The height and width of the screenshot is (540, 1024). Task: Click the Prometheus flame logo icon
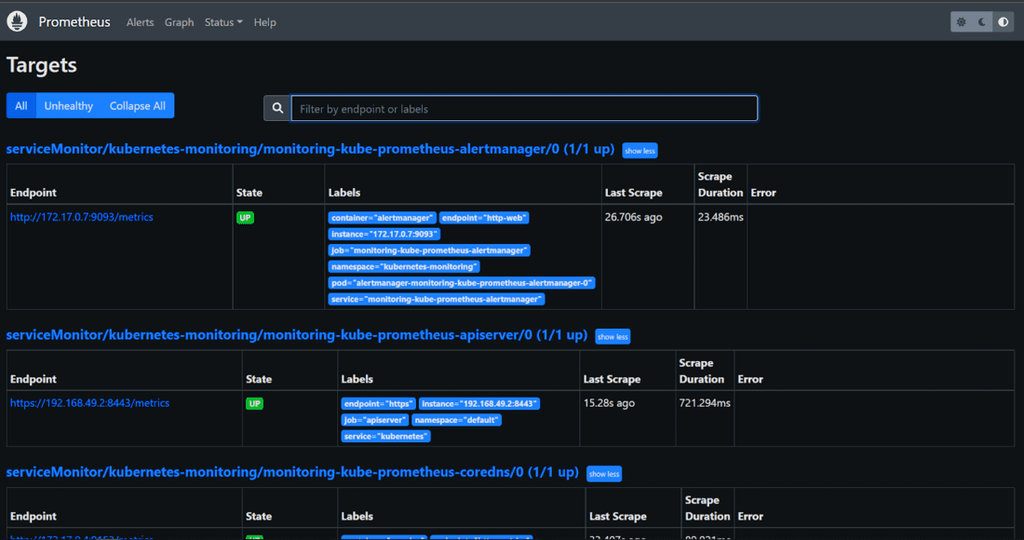point(17,22)
